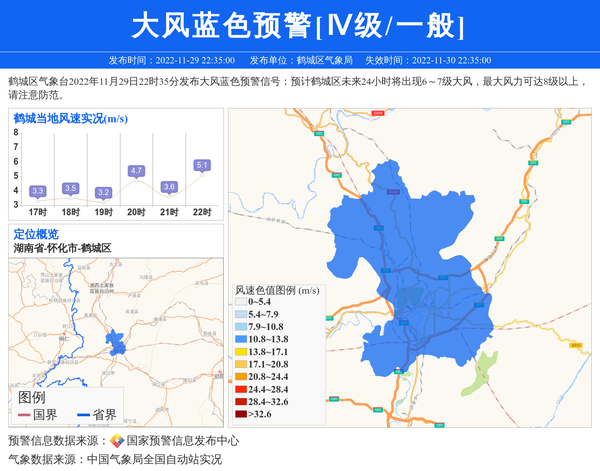The image size is (600, 471).
Task: Click the 0~5.4 legend swatch
Action: click(240, 301)
